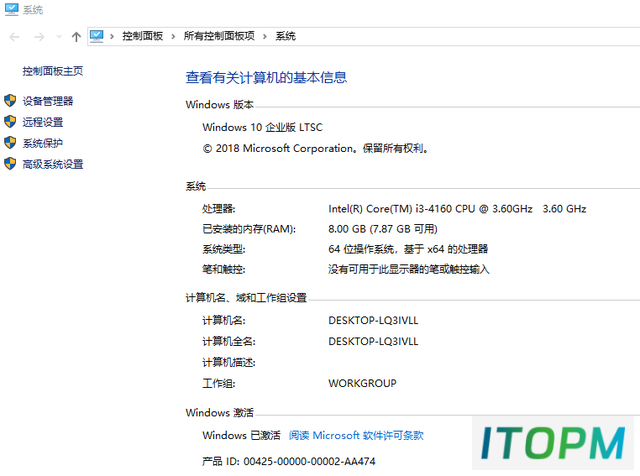Expand chevron after 控制面板 in breadcrumb
Image resolution: width=640 pixels, height=476 pixels.
pyautogui.click(x=173, y=37)
